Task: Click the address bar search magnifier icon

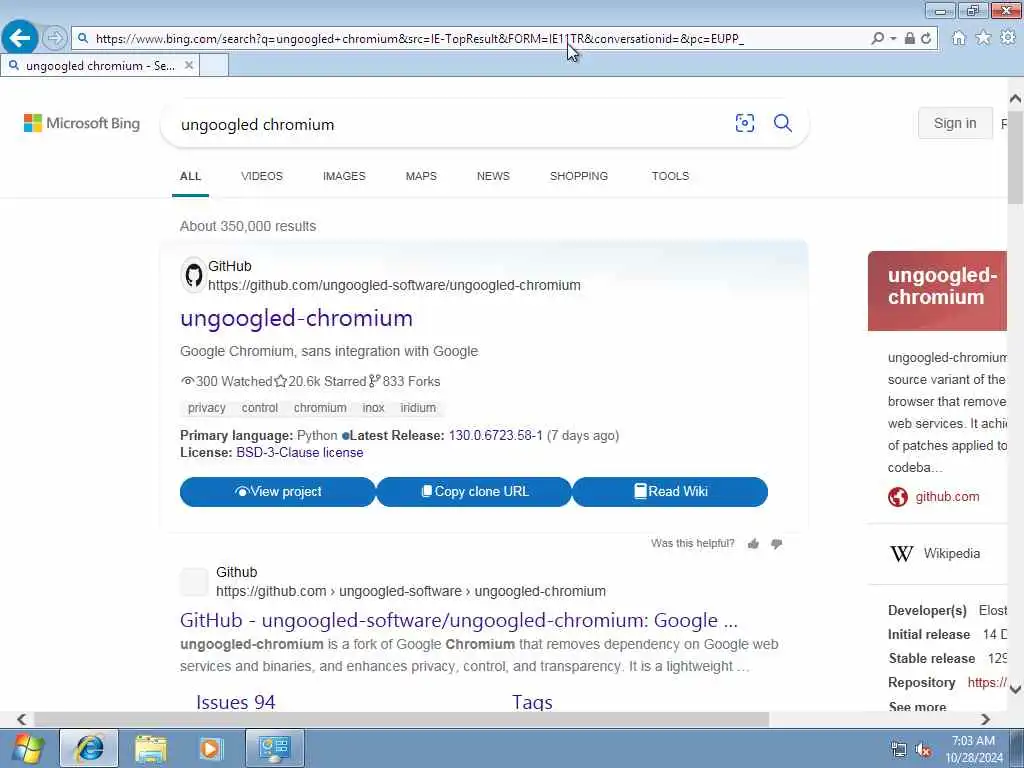Action: coord(878,39)
